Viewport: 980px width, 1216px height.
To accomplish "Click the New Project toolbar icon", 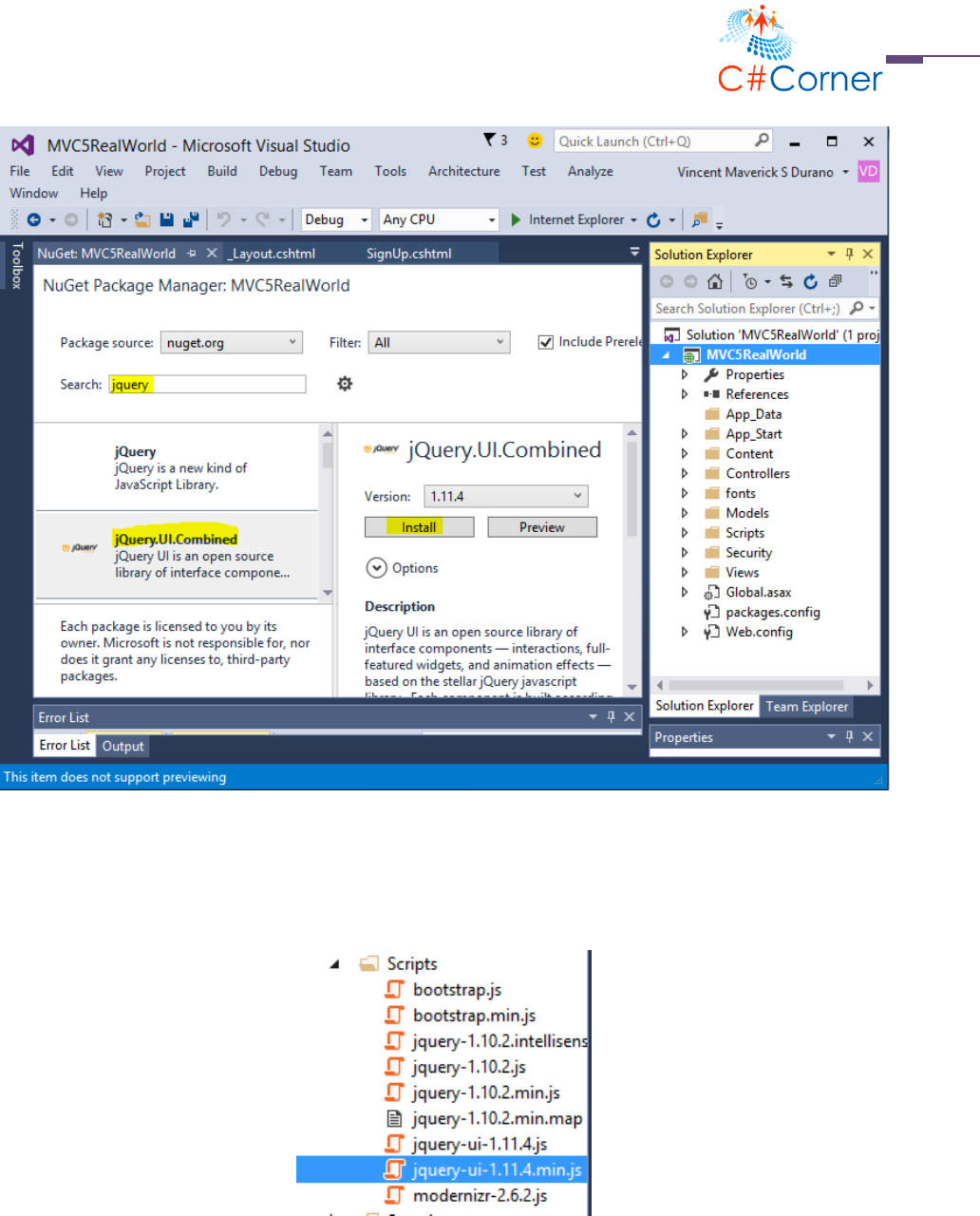I will (104, 219).
